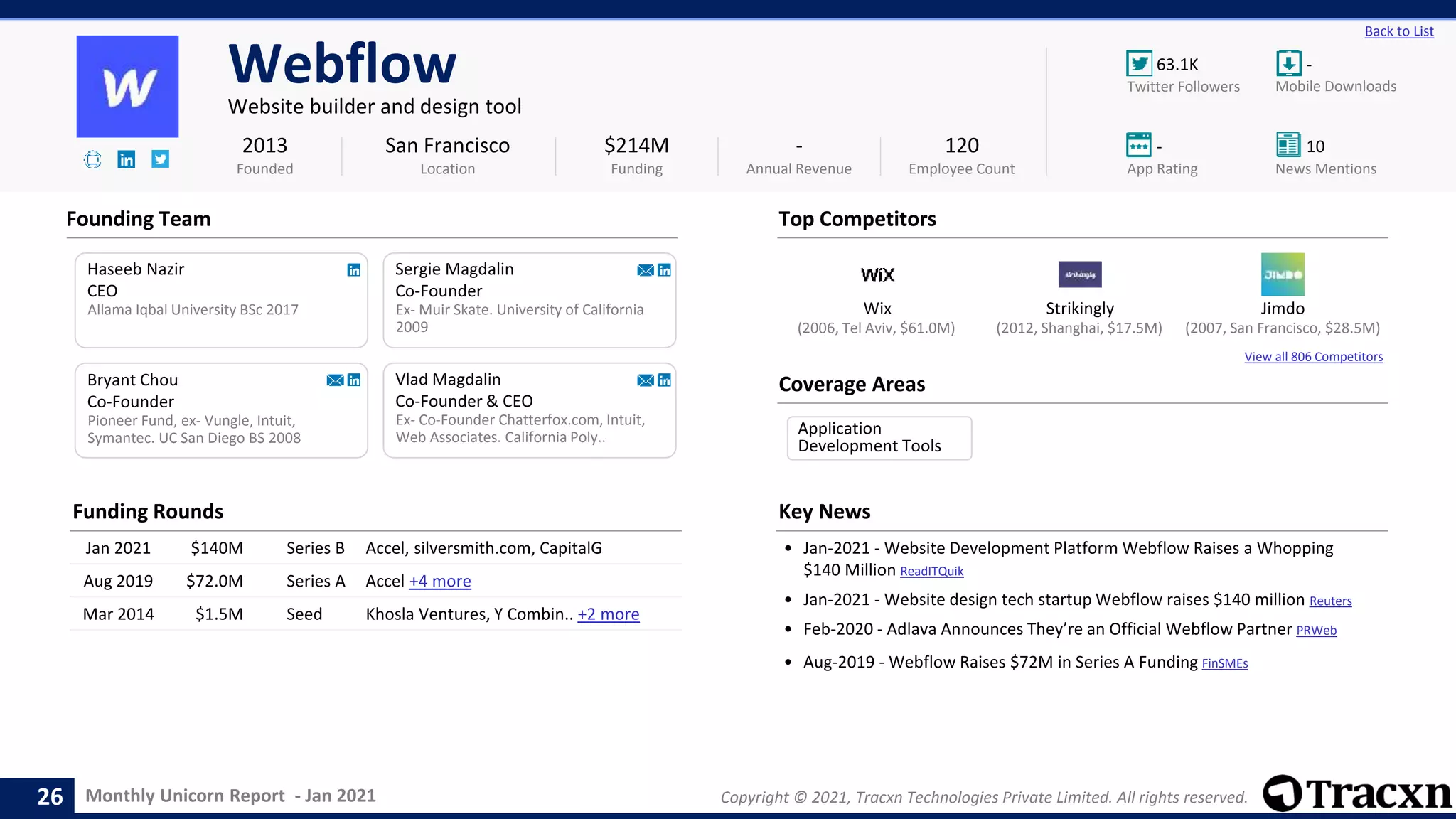Click the Webflow logo thumbnail
Screen dimensions: 1456x819
click(127, 86)
